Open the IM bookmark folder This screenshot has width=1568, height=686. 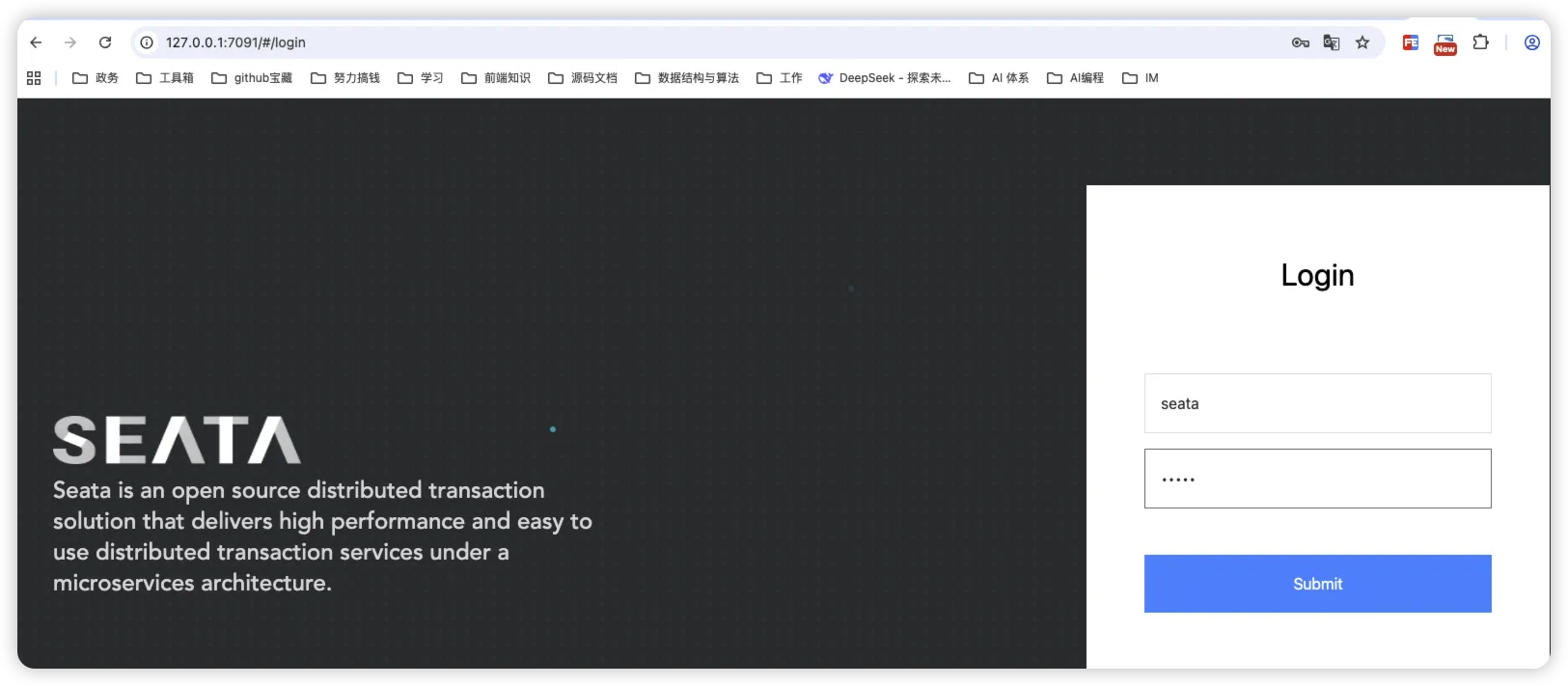pyautogui.click(x=1141, y=78)
